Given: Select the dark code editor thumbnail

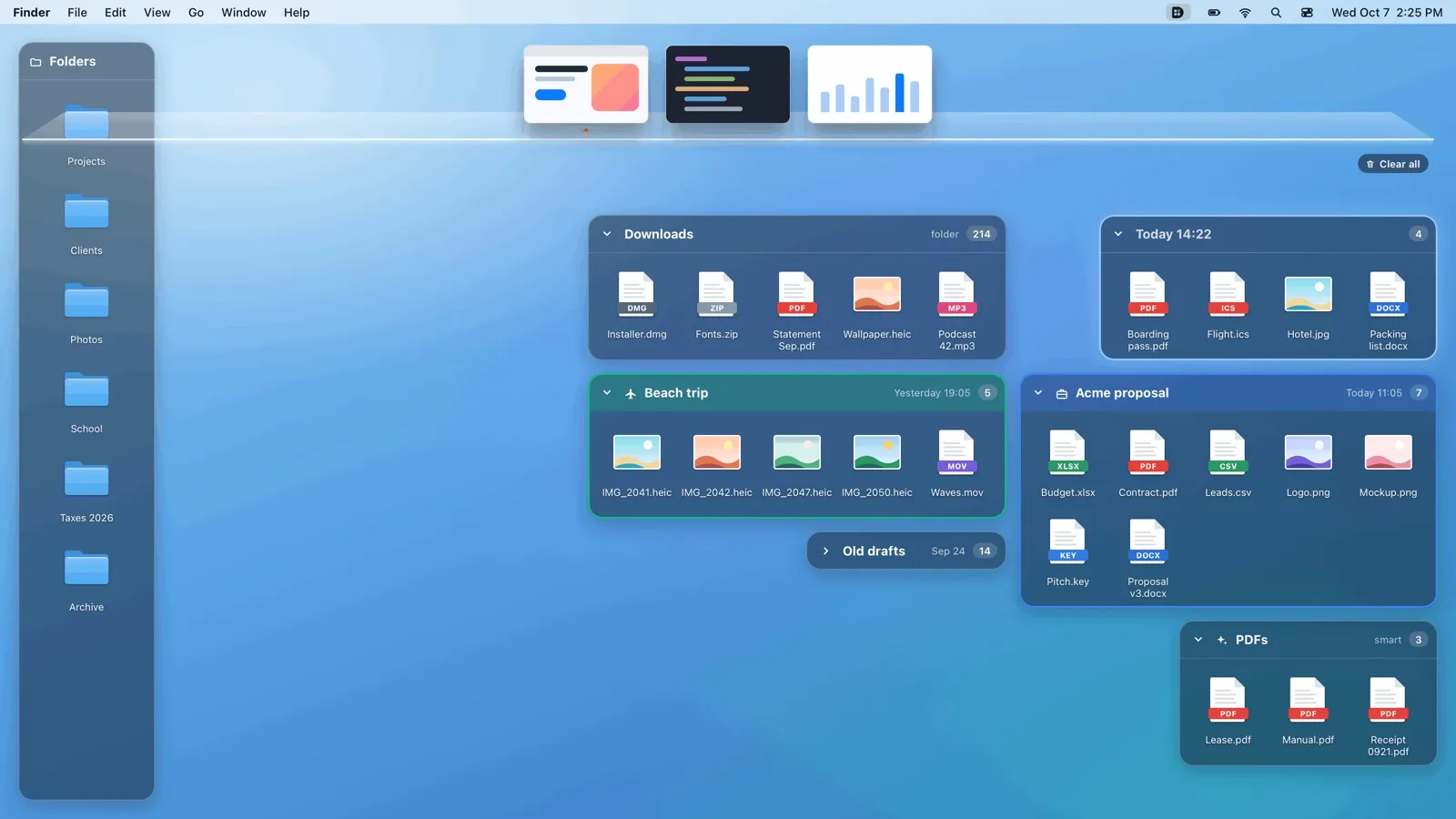Looking at the screenshot, I should (x=728, y=85).
